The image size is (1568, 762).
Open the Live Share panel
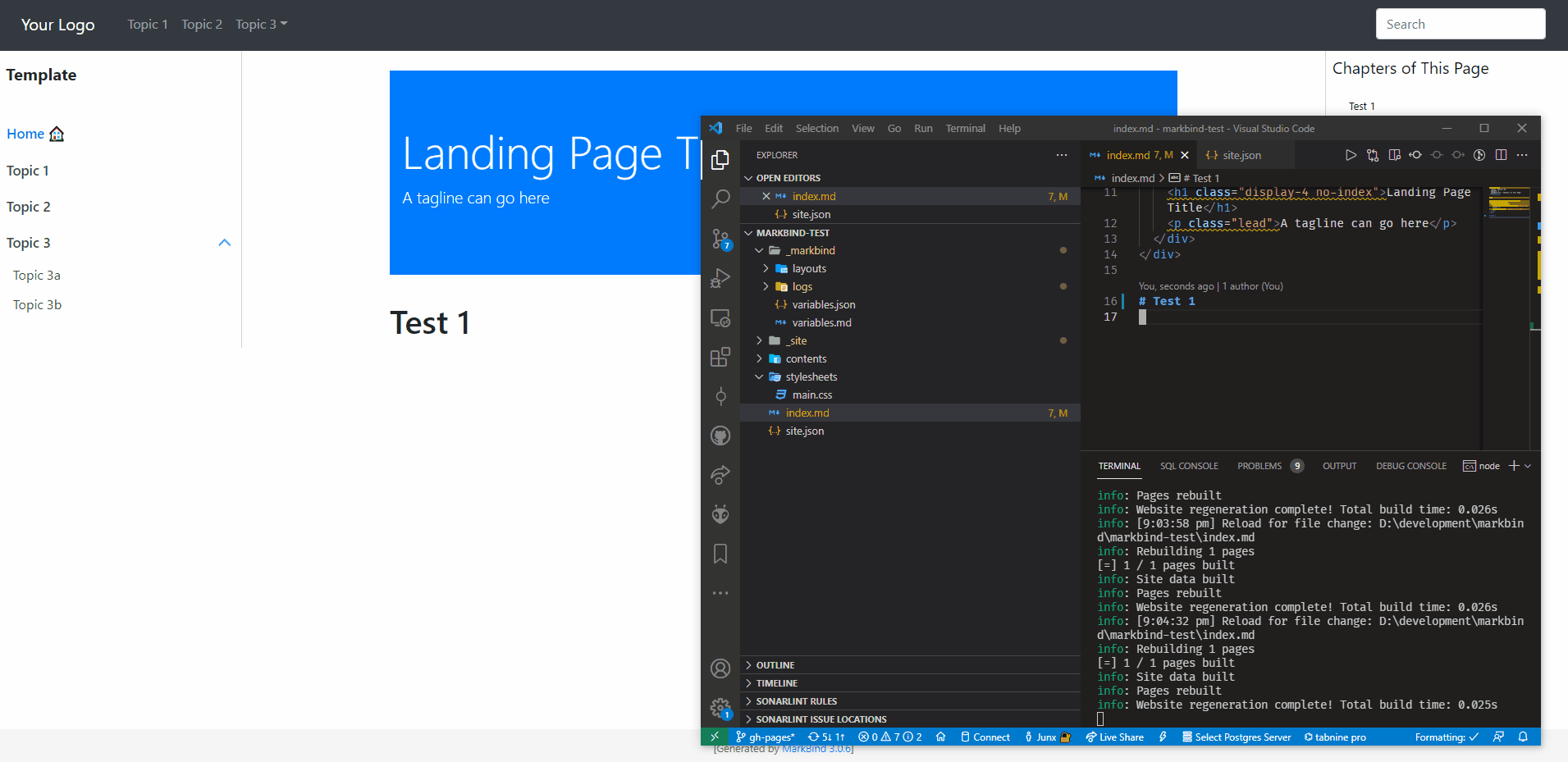[1114, 737]
